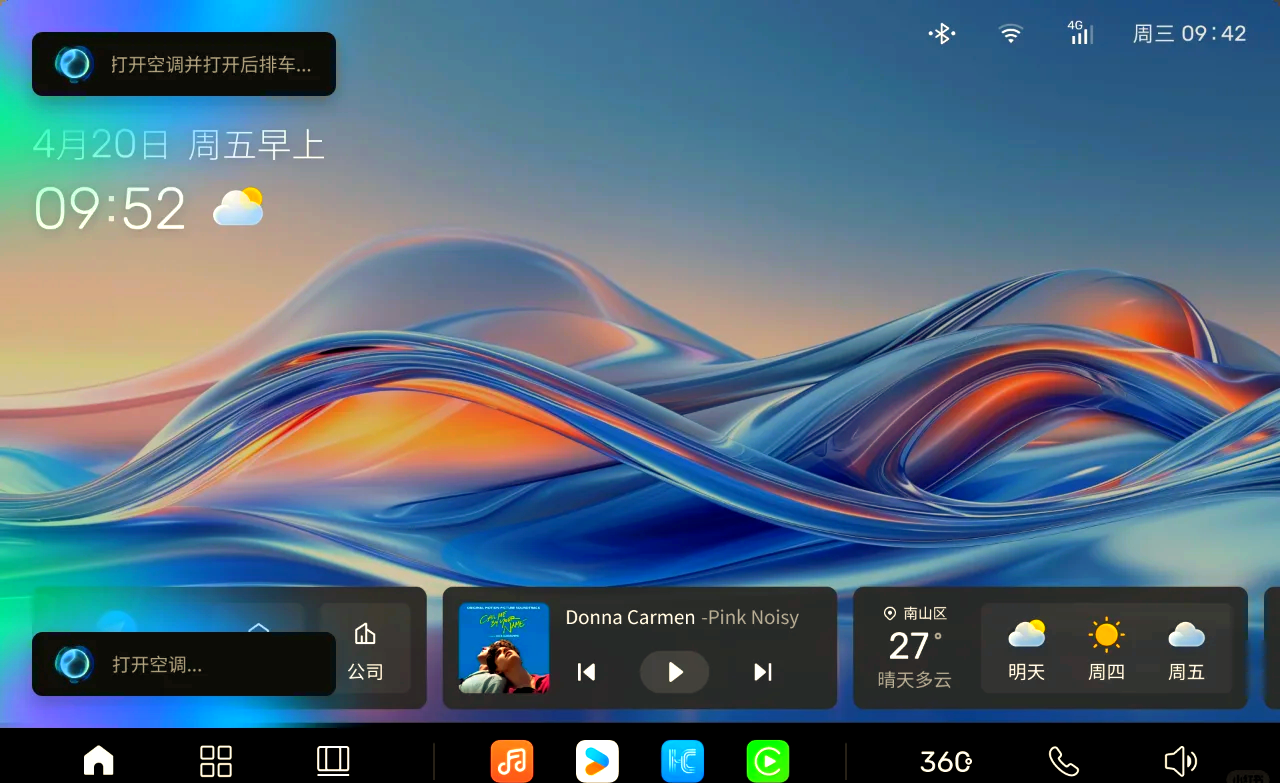
Task: Open the split-screen panel icon
Action: pos(333,761)
